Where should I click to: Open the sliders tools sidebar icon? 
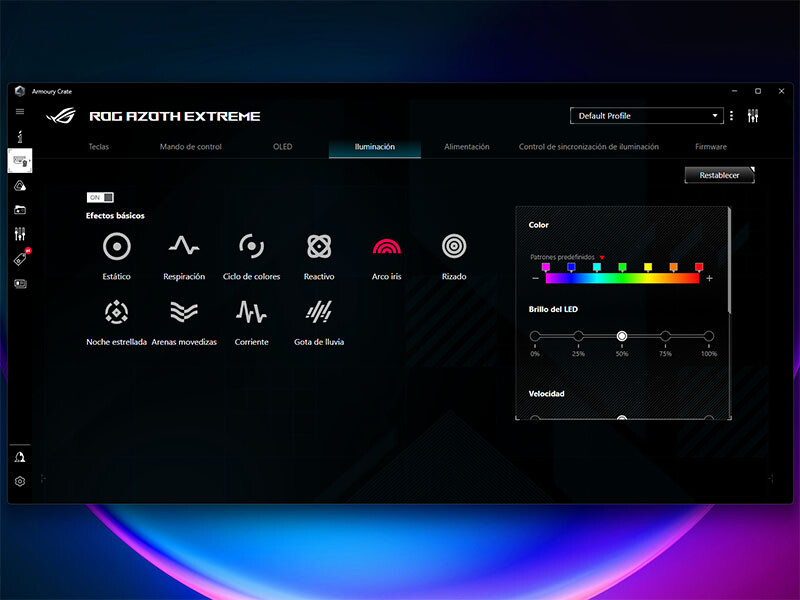(20, 234)
